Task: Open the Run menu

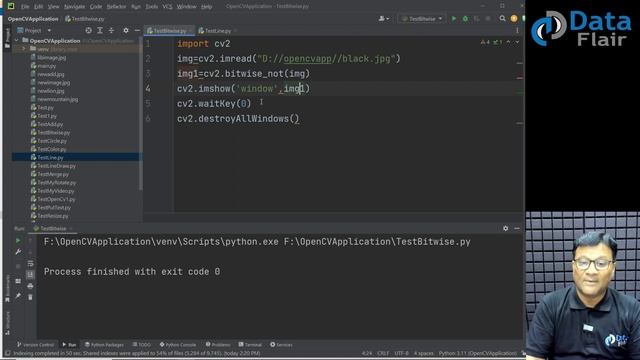Action: (136, 7)
